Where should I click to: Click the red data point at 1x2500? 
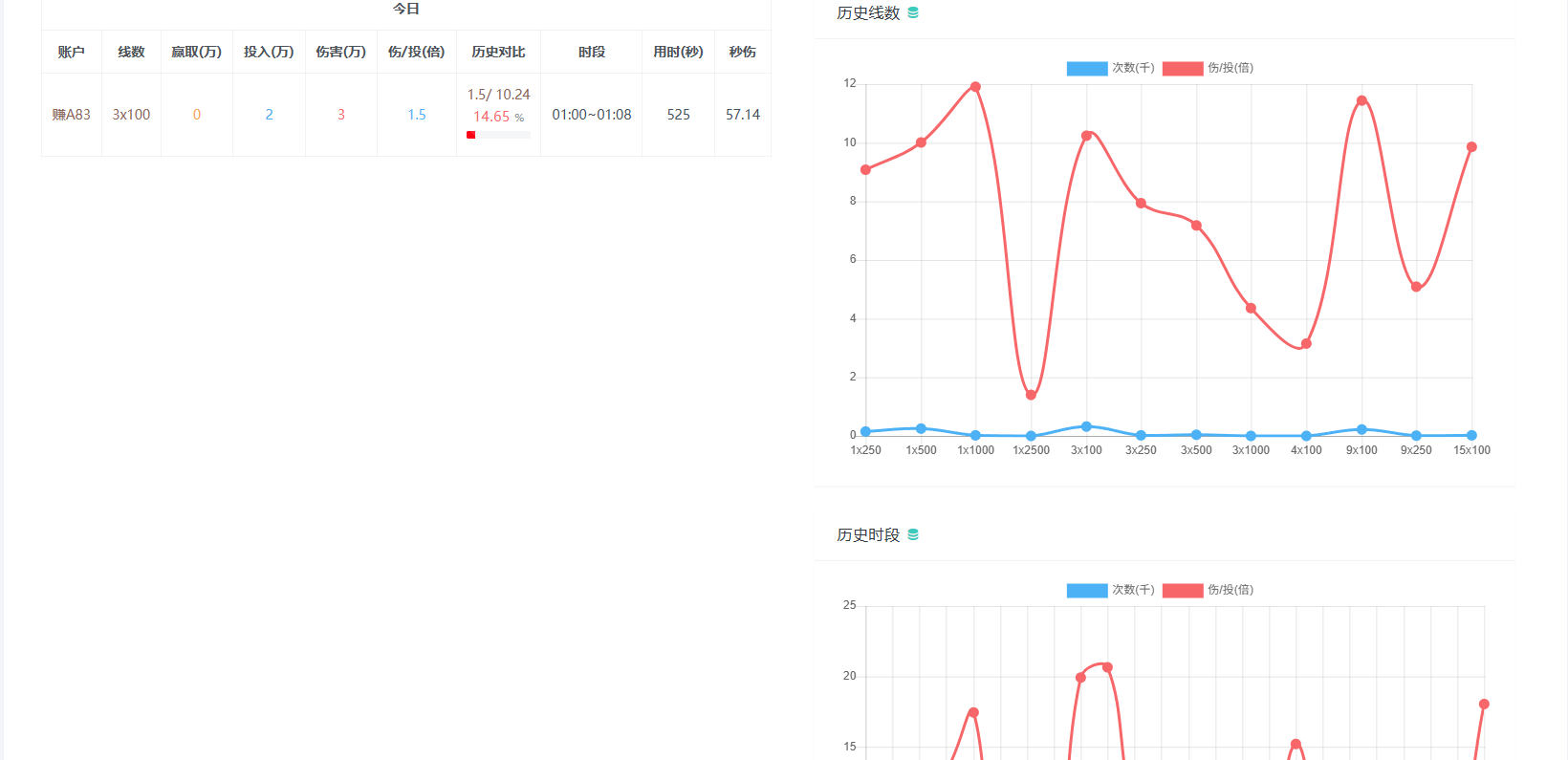click(x=1031, y=395)
